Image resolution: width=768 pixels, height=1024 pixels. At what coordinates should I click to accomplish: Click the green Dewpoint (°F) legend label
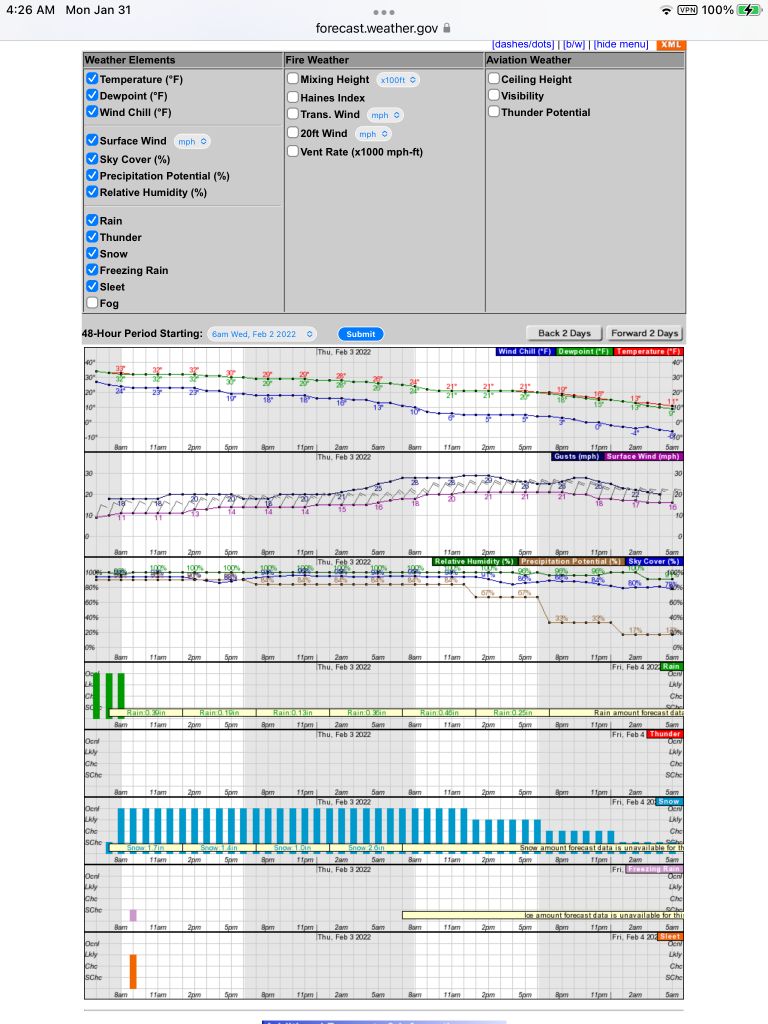click(583, 351)
